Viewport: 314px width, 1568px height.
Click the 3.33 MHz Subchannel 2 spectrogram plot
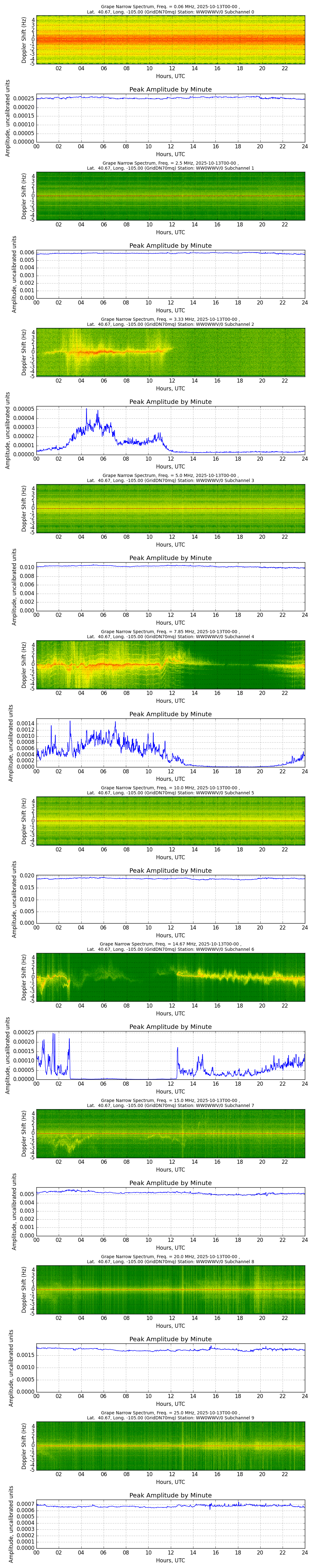point(170,352)
